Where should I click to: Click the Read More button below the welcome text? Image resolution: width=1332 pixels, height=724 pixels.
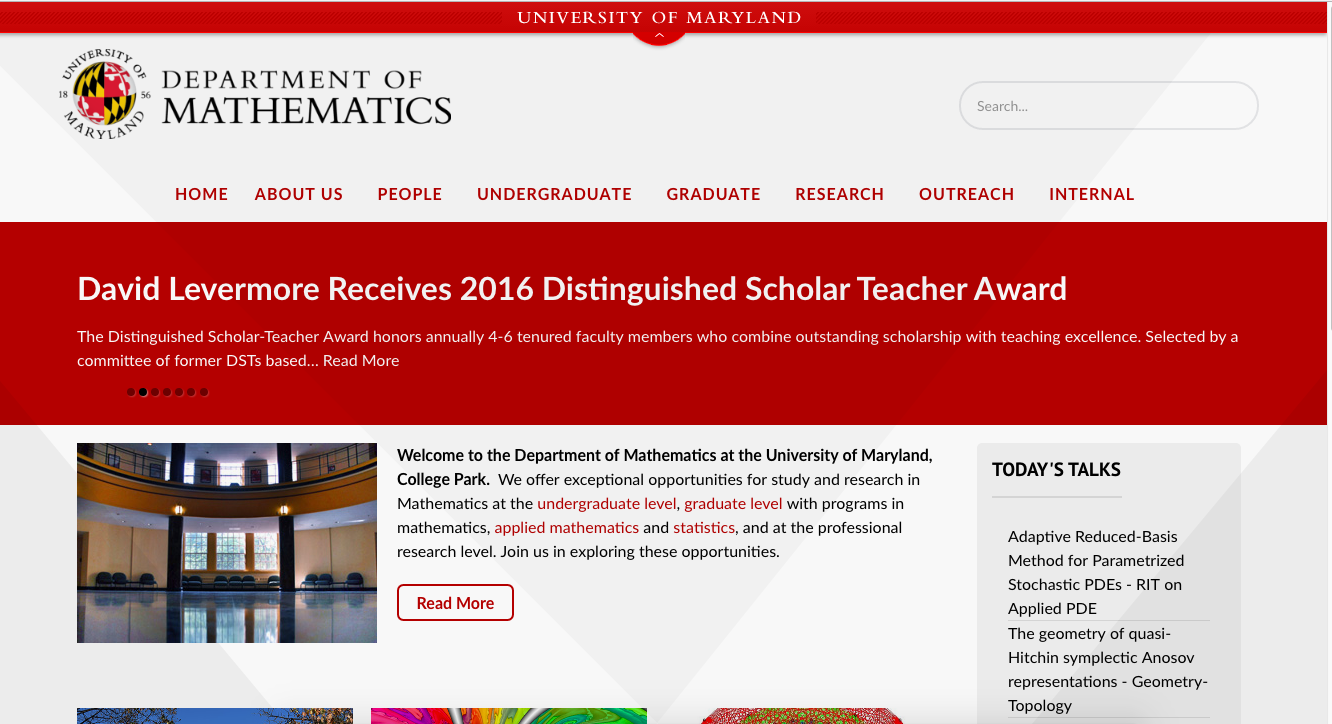tap(455, 602)
